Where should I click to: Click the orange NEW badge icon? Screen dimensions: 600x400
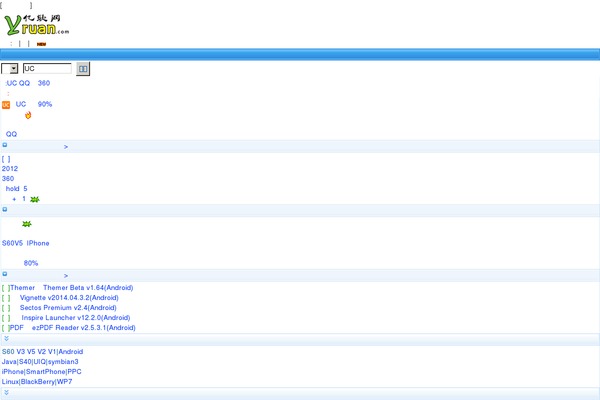(41, 44)
